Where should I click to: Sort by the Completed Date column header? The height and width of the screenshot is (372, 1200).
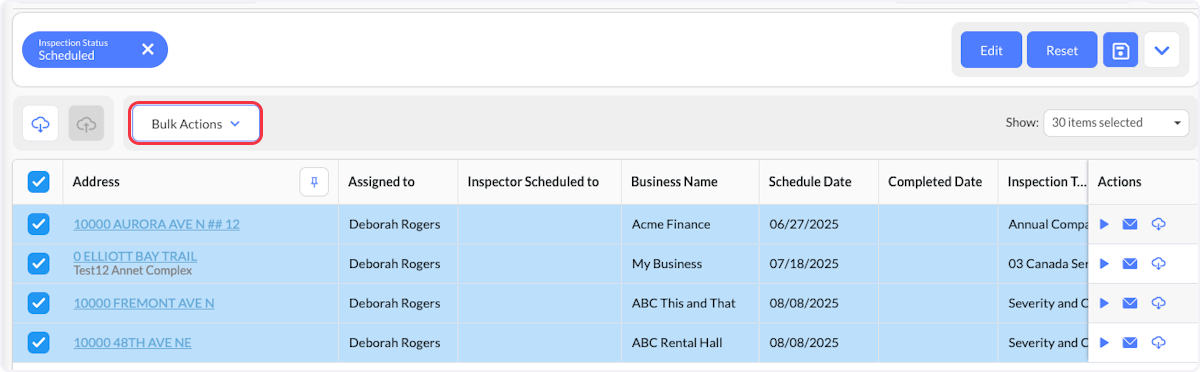[935, 182]
